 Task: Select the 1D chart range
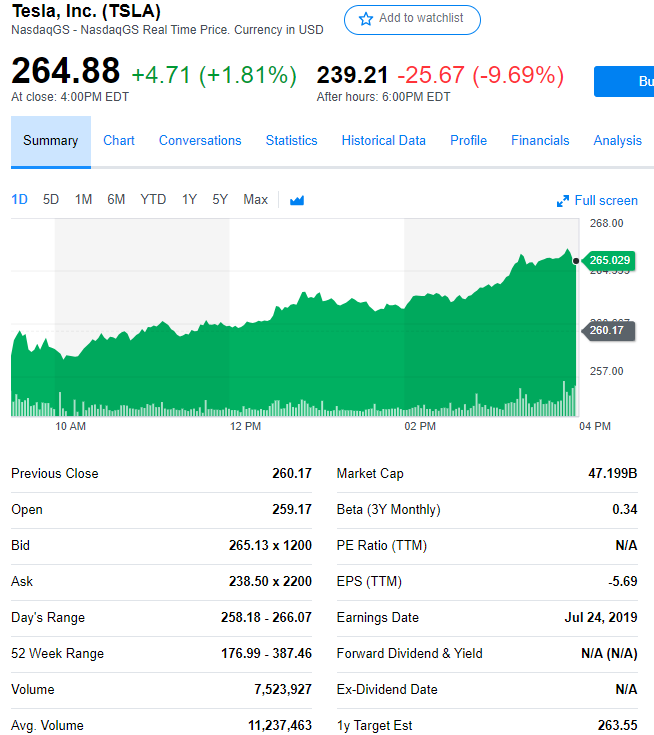click(19, 200)
